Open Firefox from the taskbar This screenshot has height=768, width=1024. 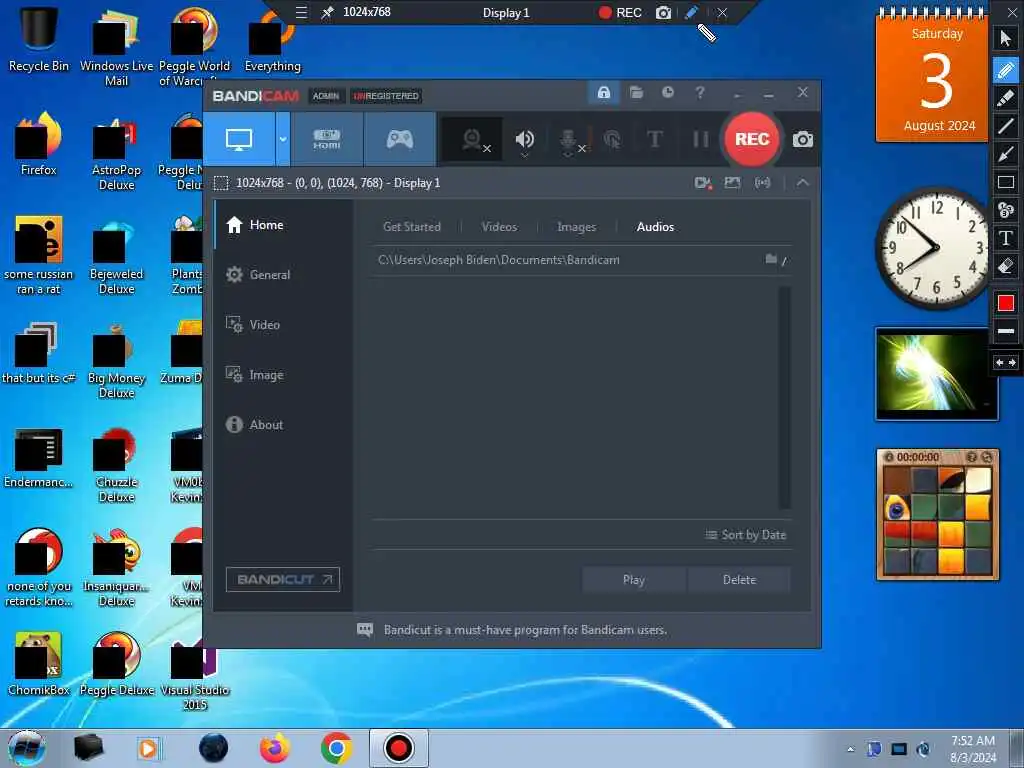pos(275,748)
